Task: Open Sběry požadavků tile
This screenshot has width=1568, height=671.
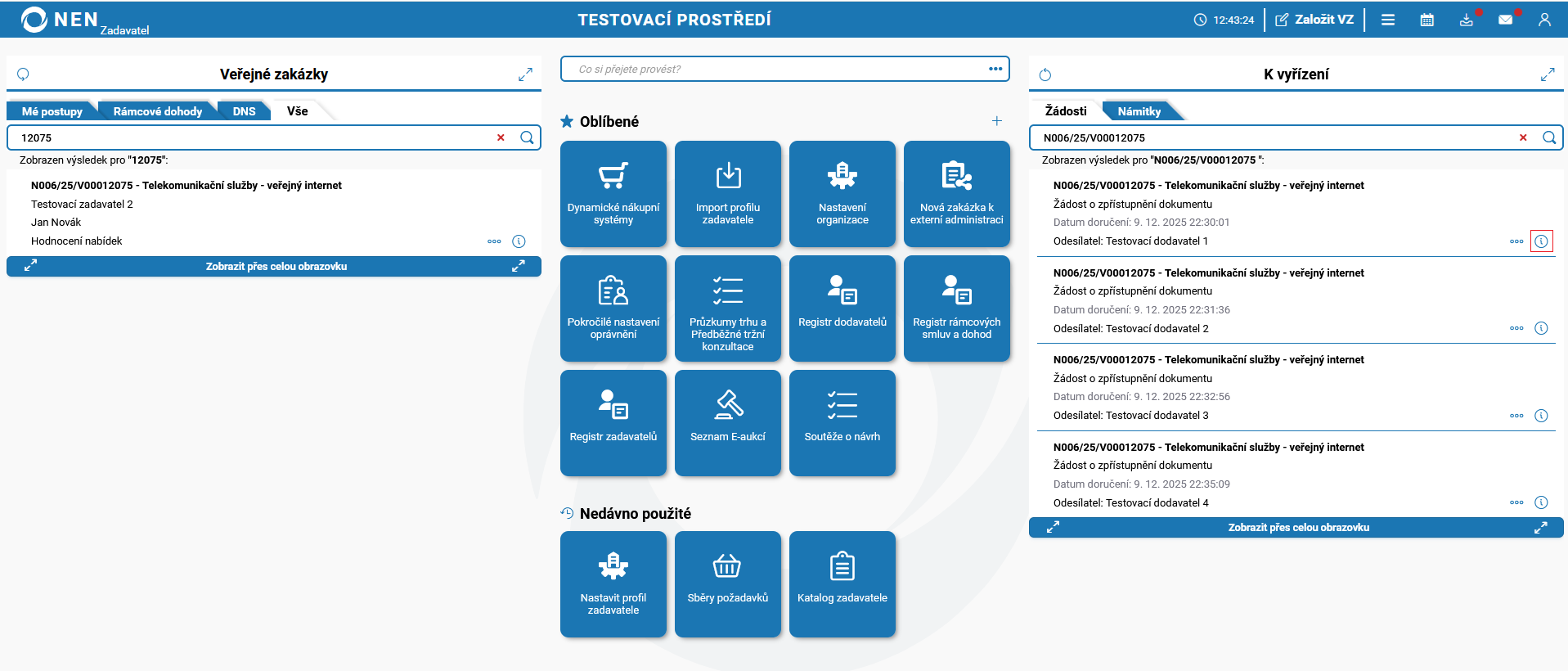Action: point(728,584)
